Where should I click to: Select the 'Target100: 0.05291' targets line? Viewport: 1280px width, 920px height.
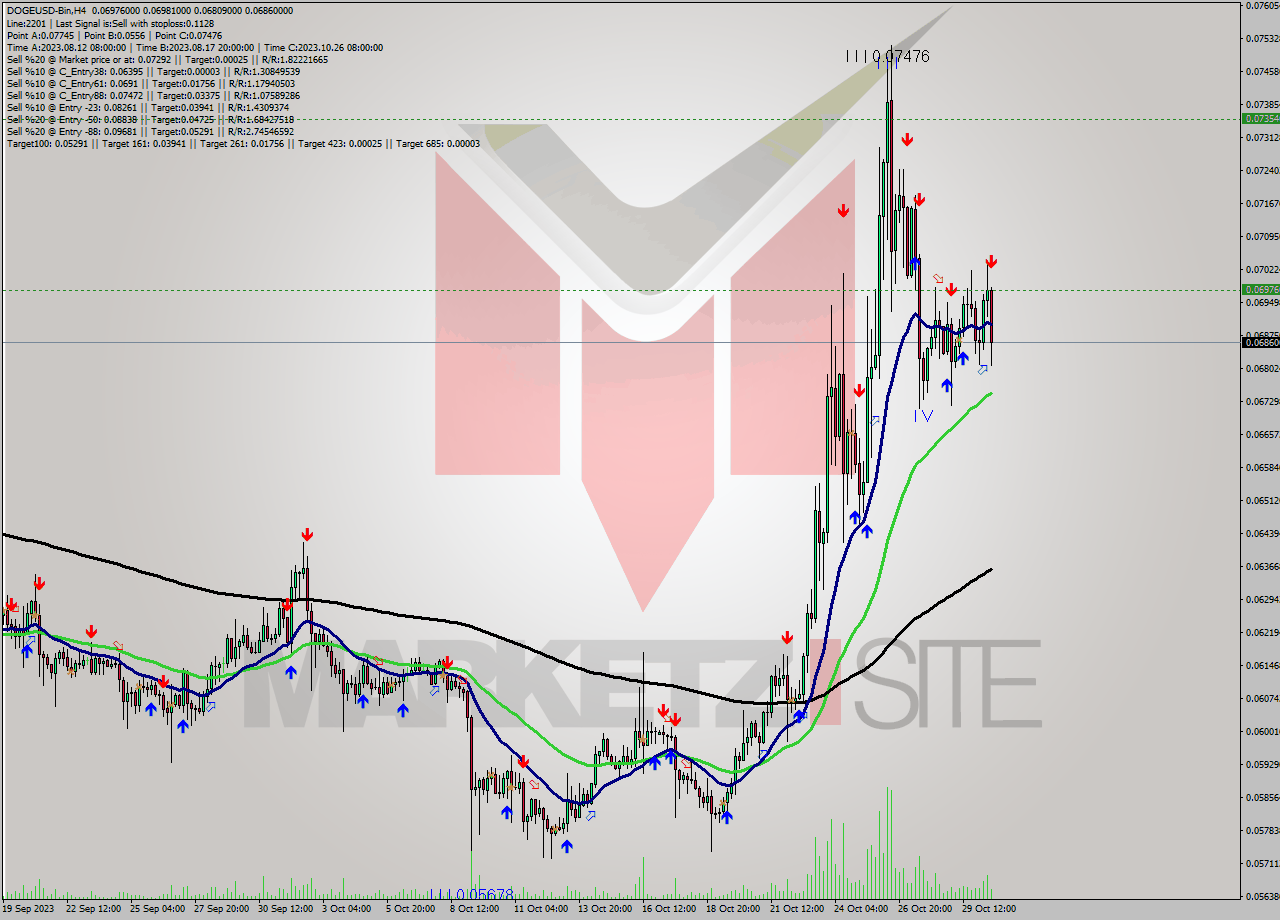[243, 143]
